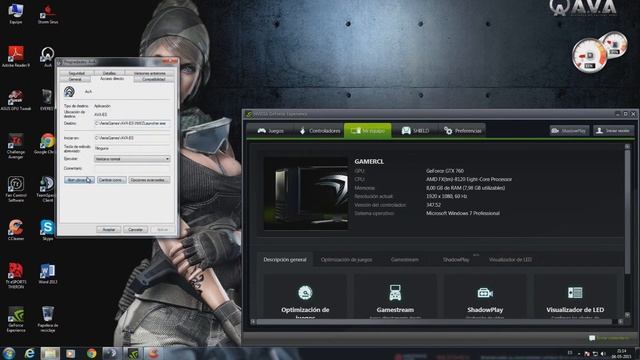Viewport: 640px width, 360px height.
Task: Switch to the Compatibilidad tab
Action: tap(153, 79)
